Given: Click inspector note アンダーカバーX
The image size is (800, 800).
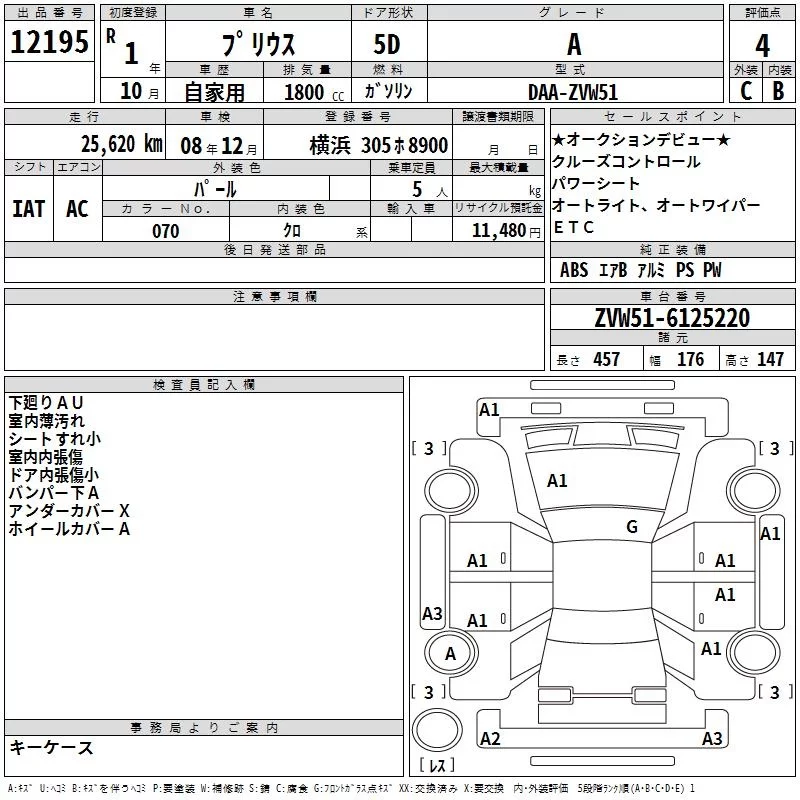Looking at the screenshot, I should pyautogui.click(x=69, y=511).
